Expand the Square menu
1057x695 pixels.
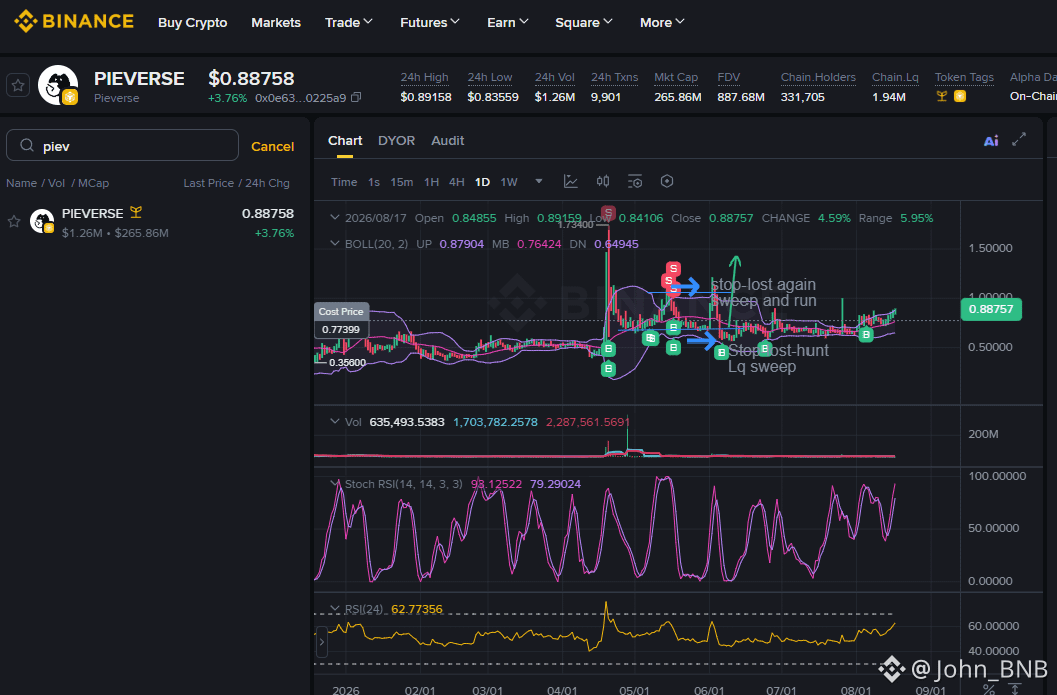pyautogui.click(x=584, y=22)
